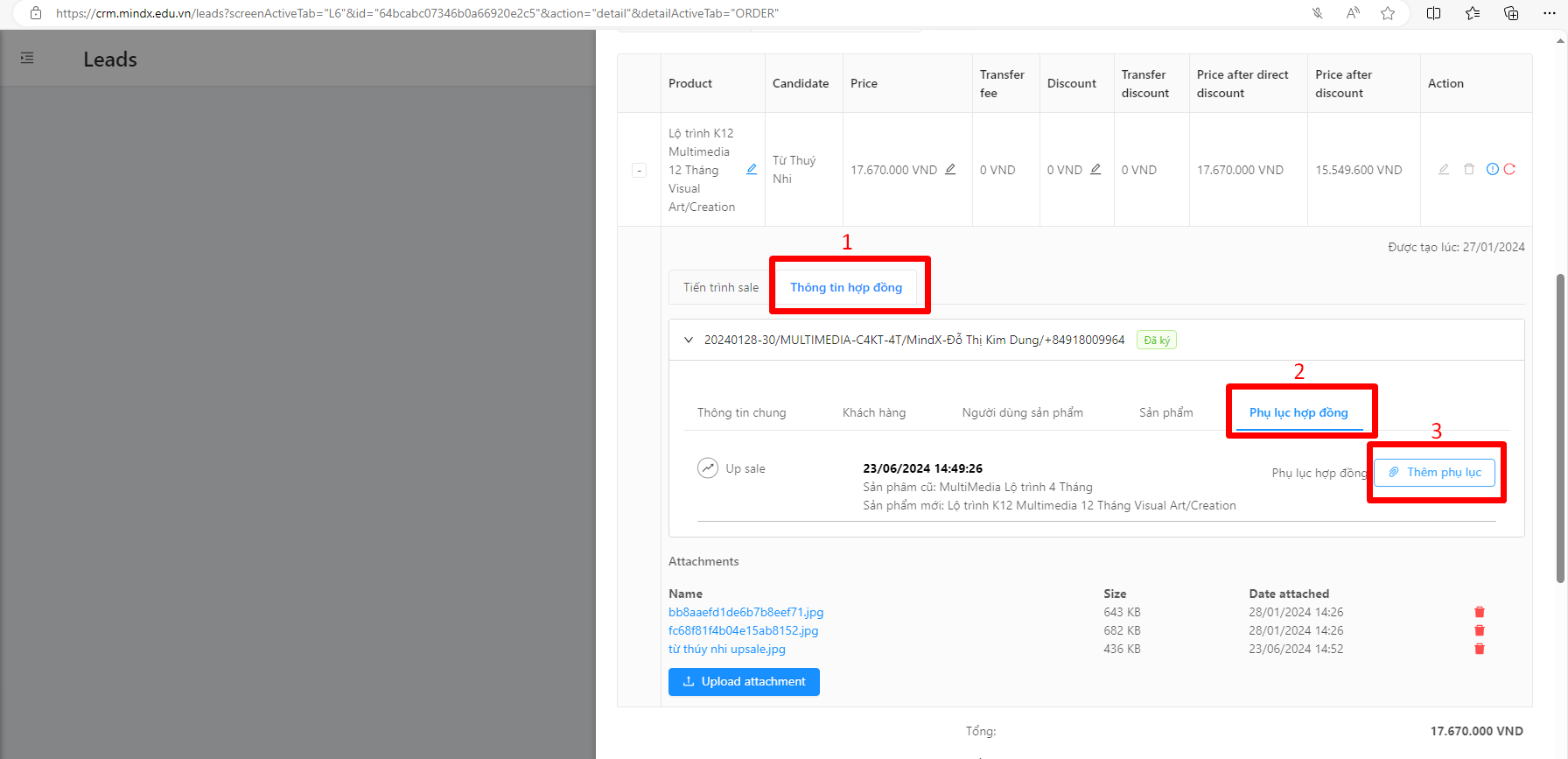Collapse the MULTIMEDIA-C4KT-4T contract panel
The width and height of the screenshot is (1568, 759).
[689, 341]
